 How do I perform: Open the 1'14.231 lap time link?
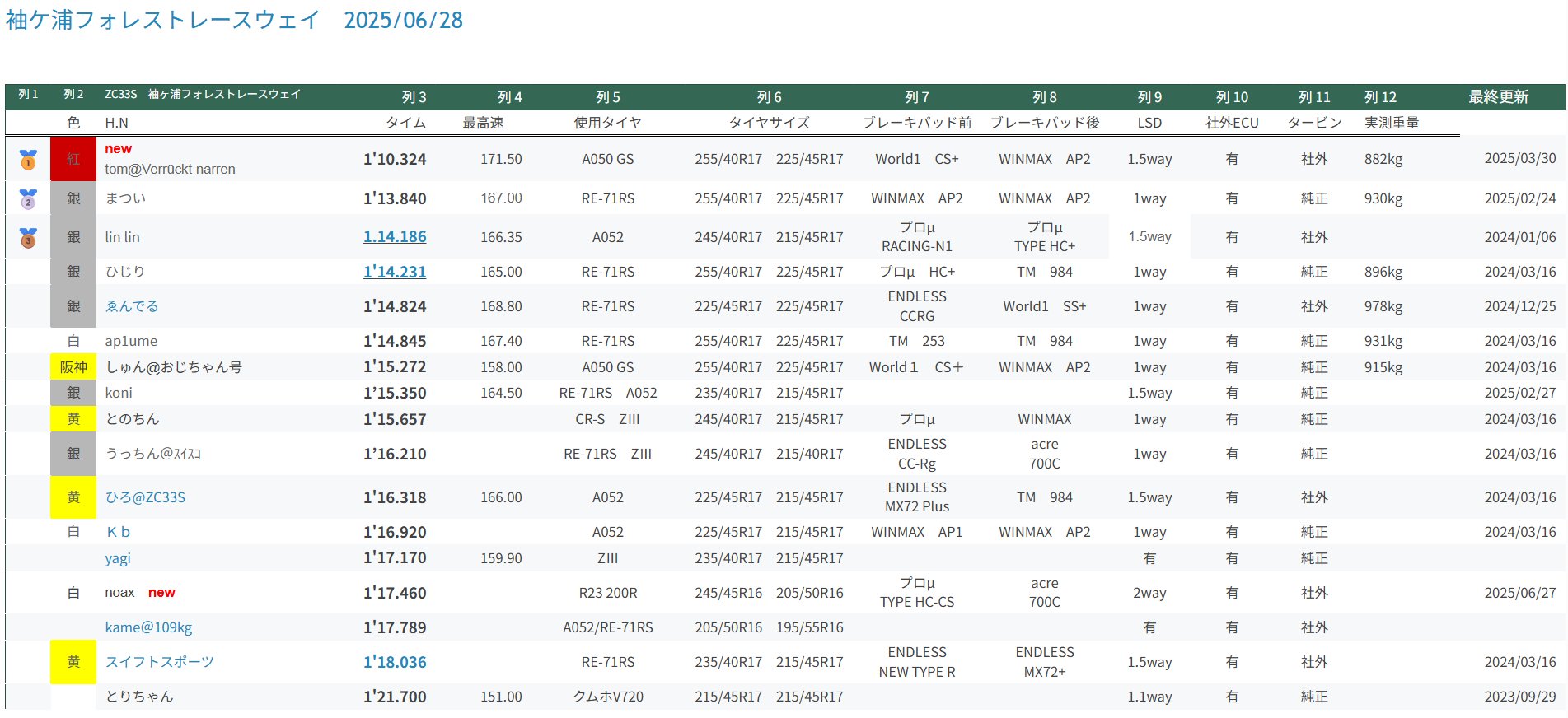(395, 272)
